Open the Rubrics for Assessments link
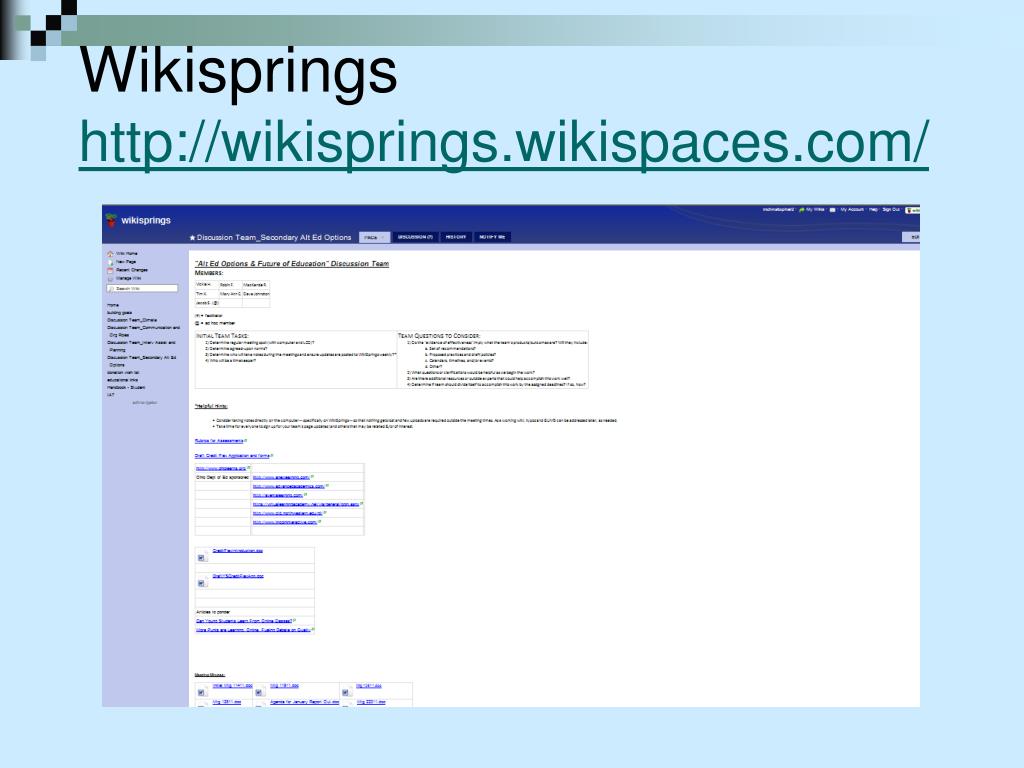Image resolution: width=1024 pixels, height=768 pixels. 219,441
